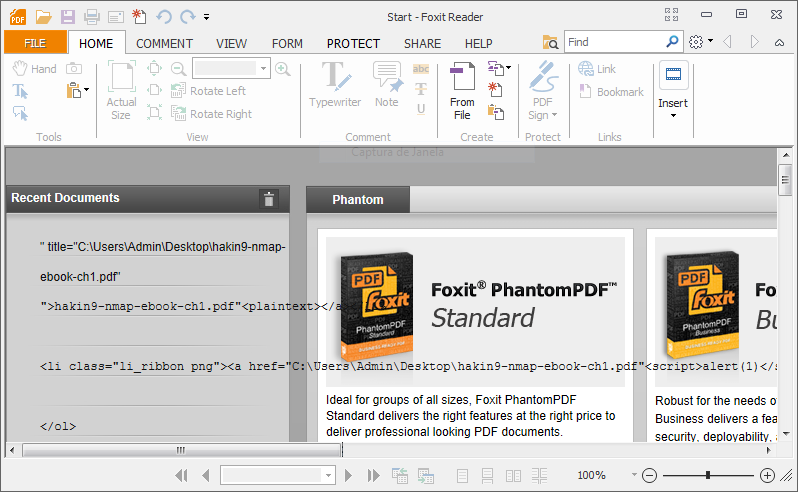Click the status bar zoom in plus button

(767, 475)
